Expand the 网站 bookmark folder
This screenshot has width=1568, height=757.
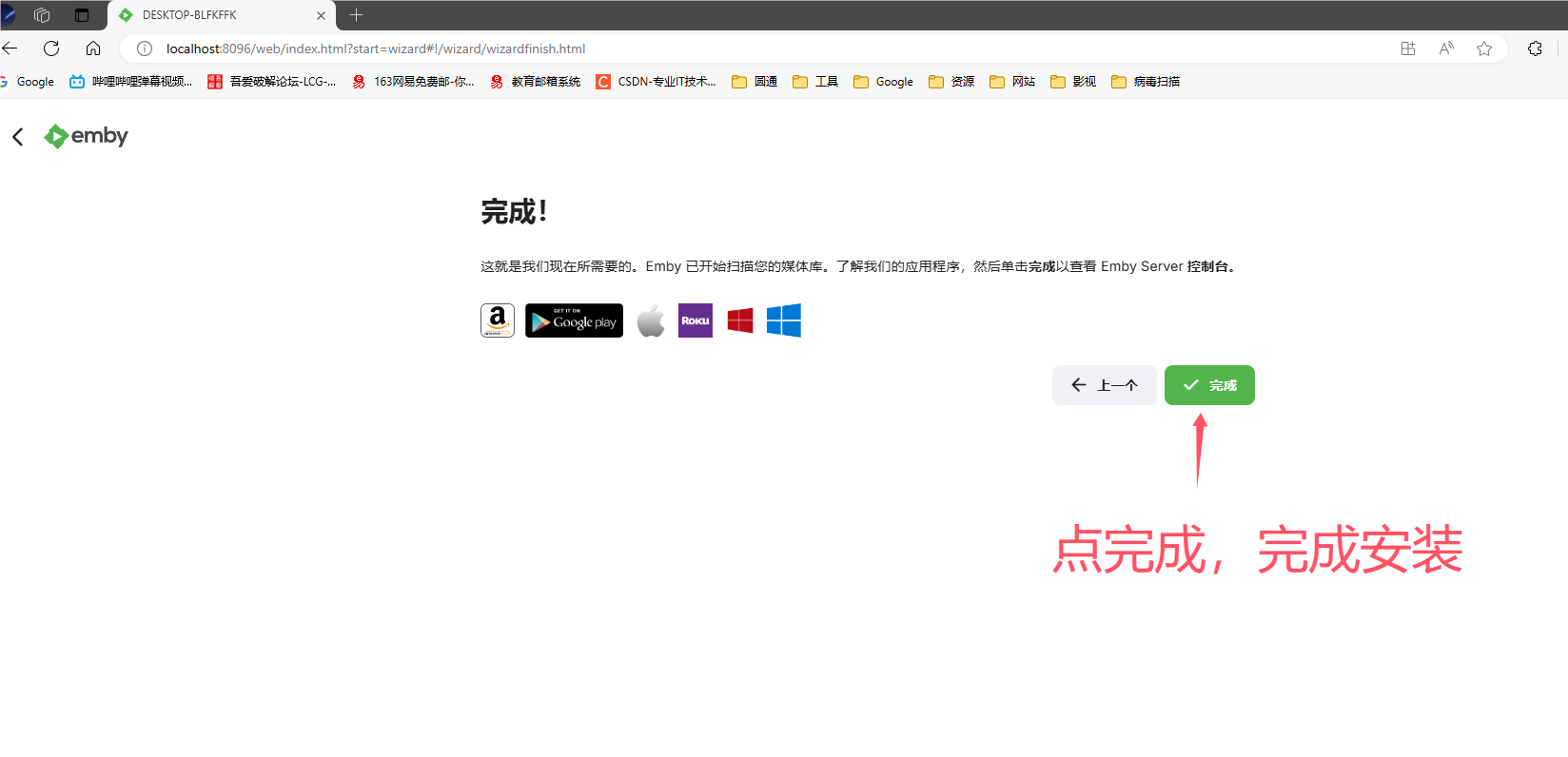tap(1012, 82)
